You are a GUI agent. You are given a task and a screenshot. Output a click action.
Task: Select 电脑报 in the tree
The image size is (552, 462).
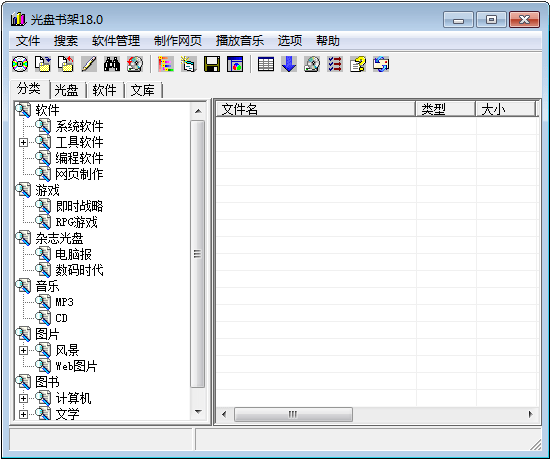pos(73,255)
